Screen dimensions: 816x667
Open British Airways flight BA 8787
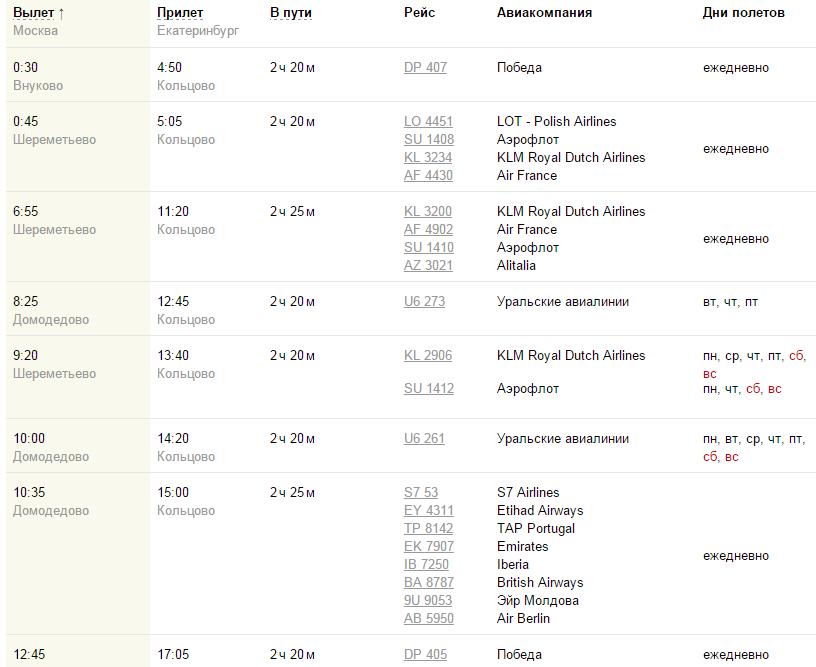pyautogui.click(x=429, y=583)
